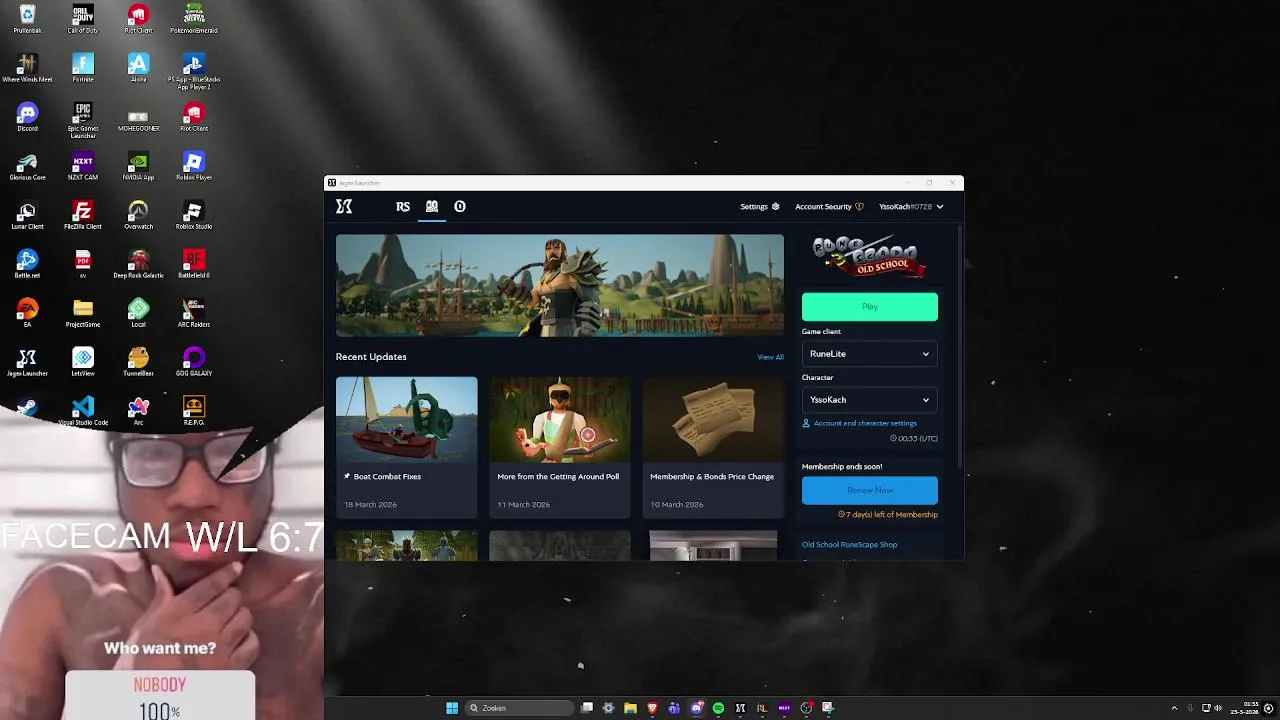The height and width of the screenshot is (720, 1280).
Task: Open launcher Settings
Action: click(x=759, y=207)
